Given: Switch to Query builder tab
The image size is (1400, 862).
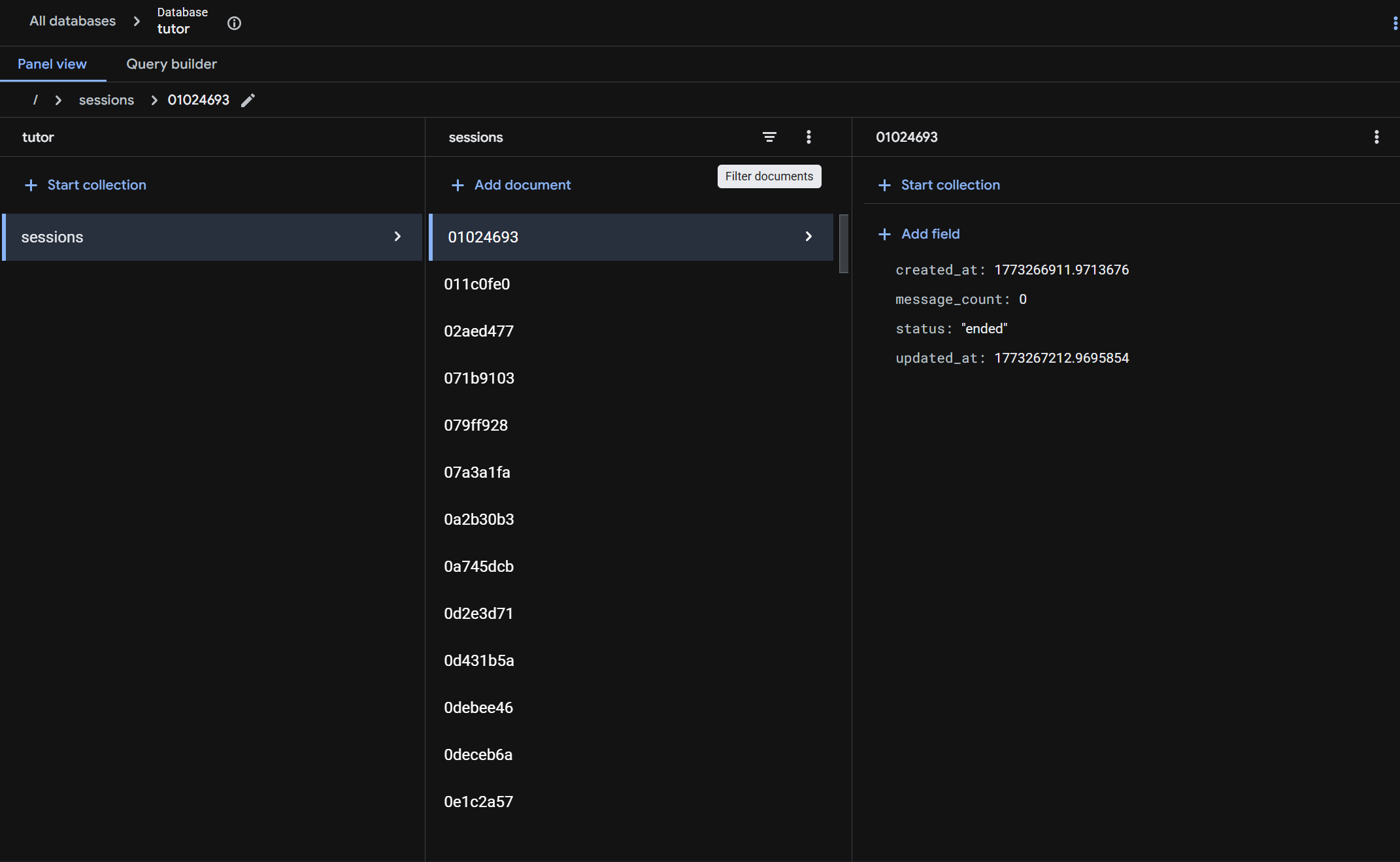Looking at the screenshot, I should [x=171, y=64].
